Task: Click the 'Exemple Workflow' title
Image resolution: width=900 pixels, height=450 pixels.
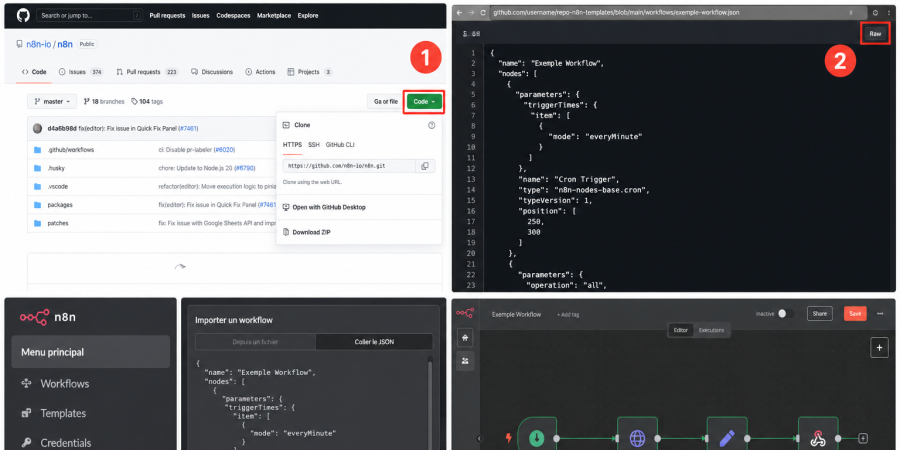Action: [516, 315]
